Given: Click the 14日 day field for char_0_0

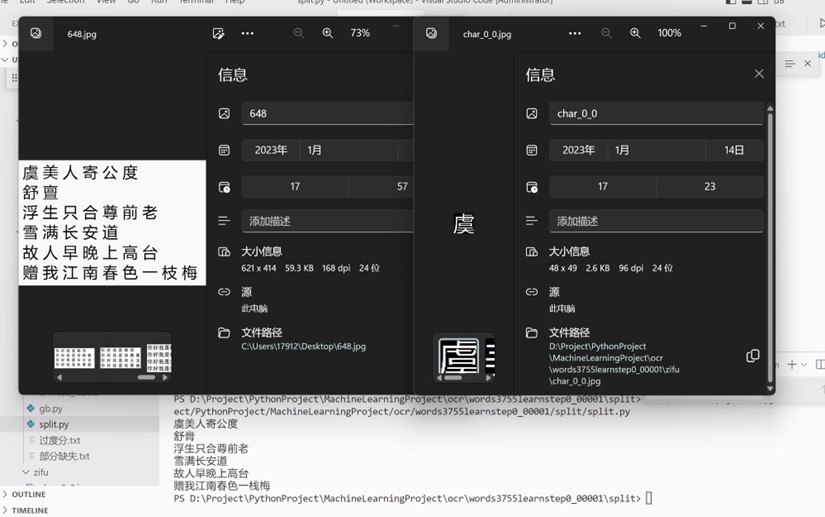Looking at the screenshot, I should (x=735, y=150).
